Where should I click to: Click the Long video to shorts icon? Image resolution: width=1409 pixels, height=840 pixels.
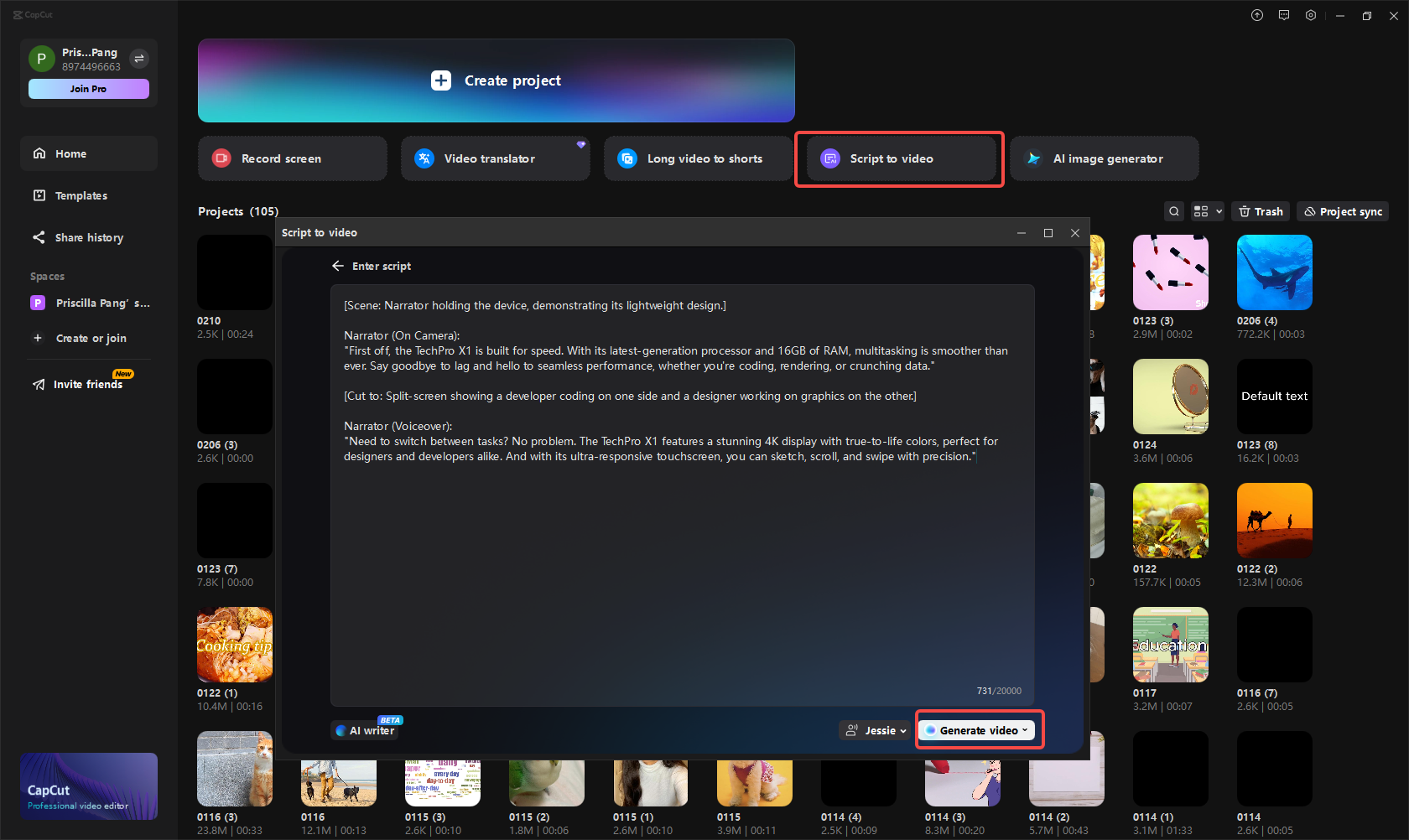point(627,158)
